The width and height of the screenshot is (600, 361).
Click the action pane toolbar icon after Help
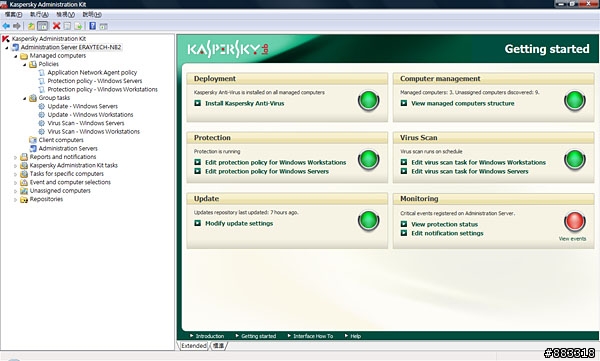(103, 26)
